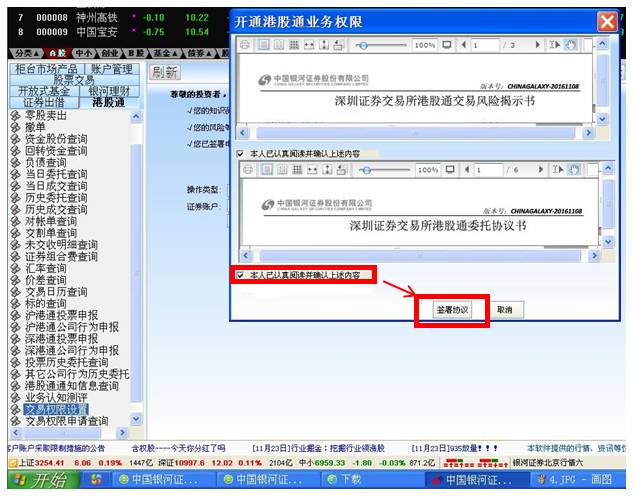The width and height of the screenshot is (634, 496).
Task: Click the 刷新 refresh button
Action: pyautogui.click(x=165, y=73)
